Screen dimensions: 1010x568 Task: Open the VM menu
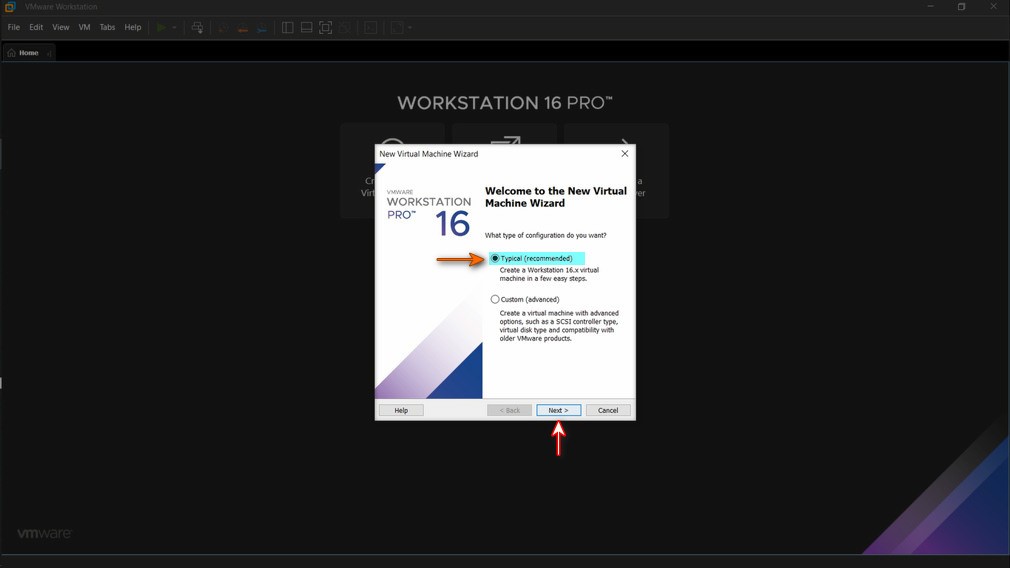(84, 27)
